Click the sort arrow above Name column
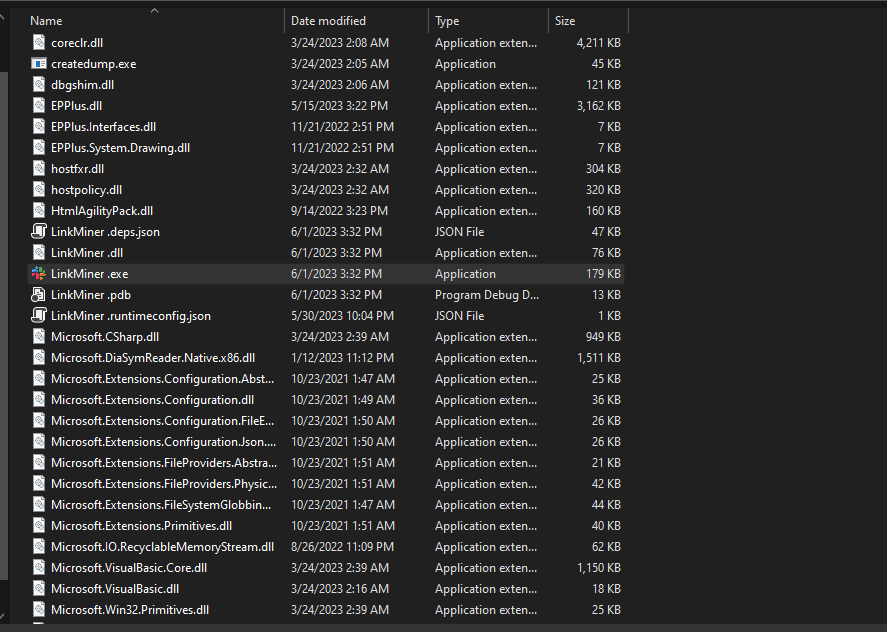Image resolution: width=887 pixels, height=632 pixels. click(154, 10)
